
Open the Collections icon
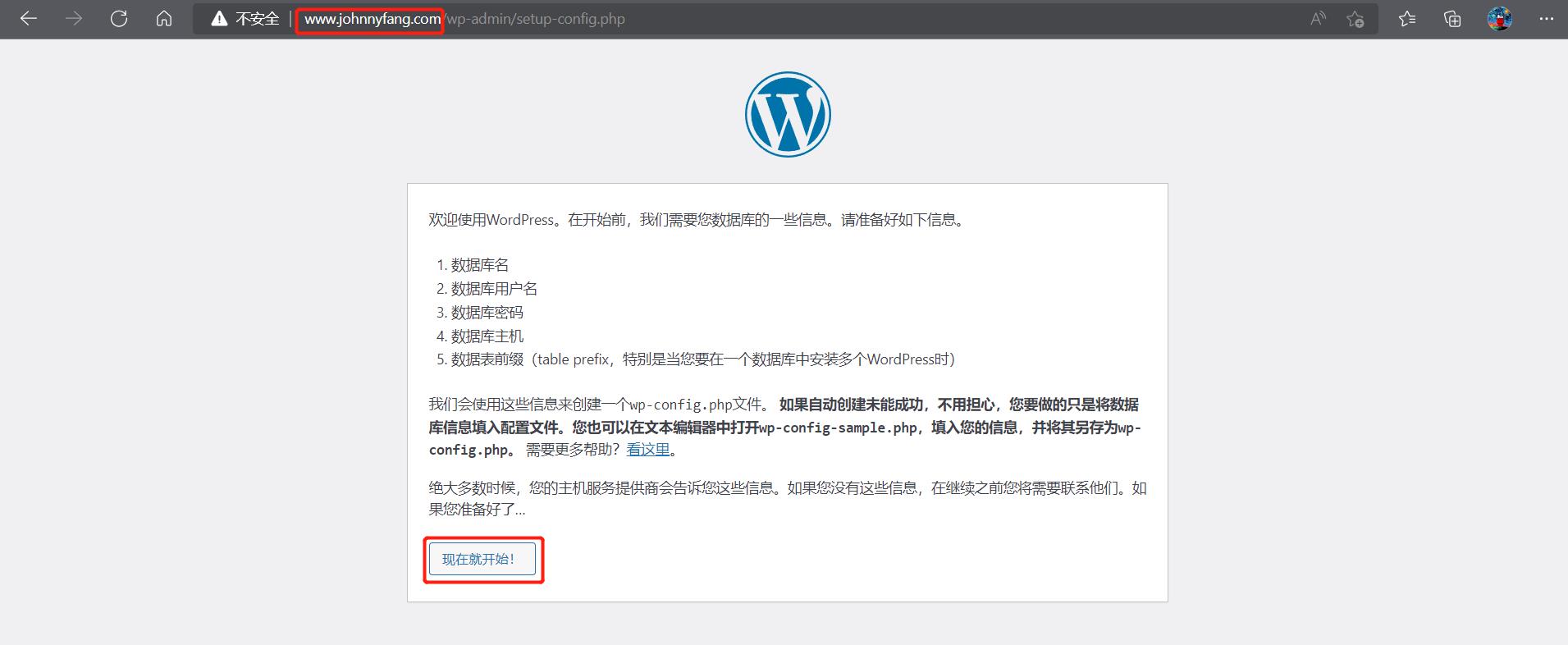pos(1452,19)
